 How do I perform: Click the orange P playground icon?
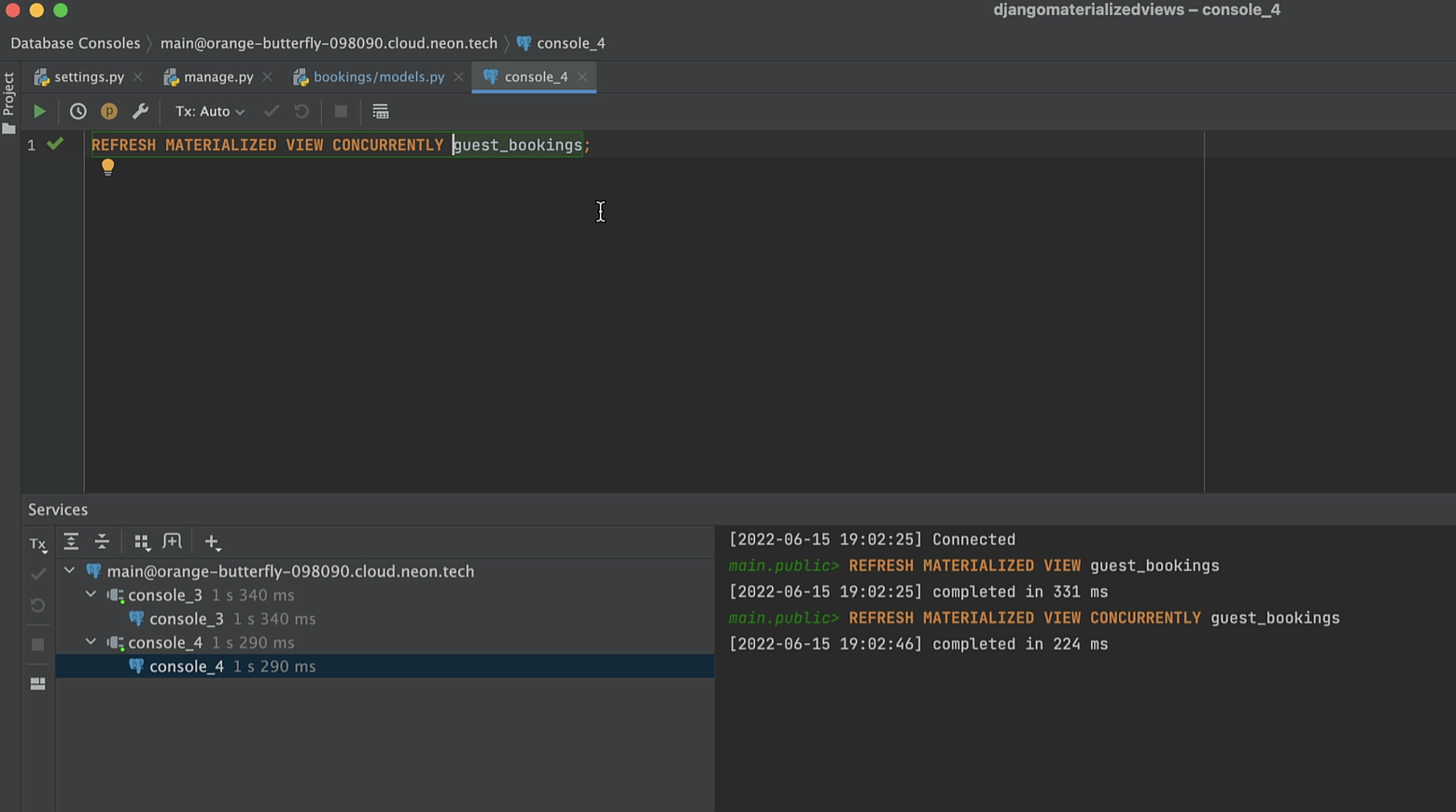click(109, 111)
